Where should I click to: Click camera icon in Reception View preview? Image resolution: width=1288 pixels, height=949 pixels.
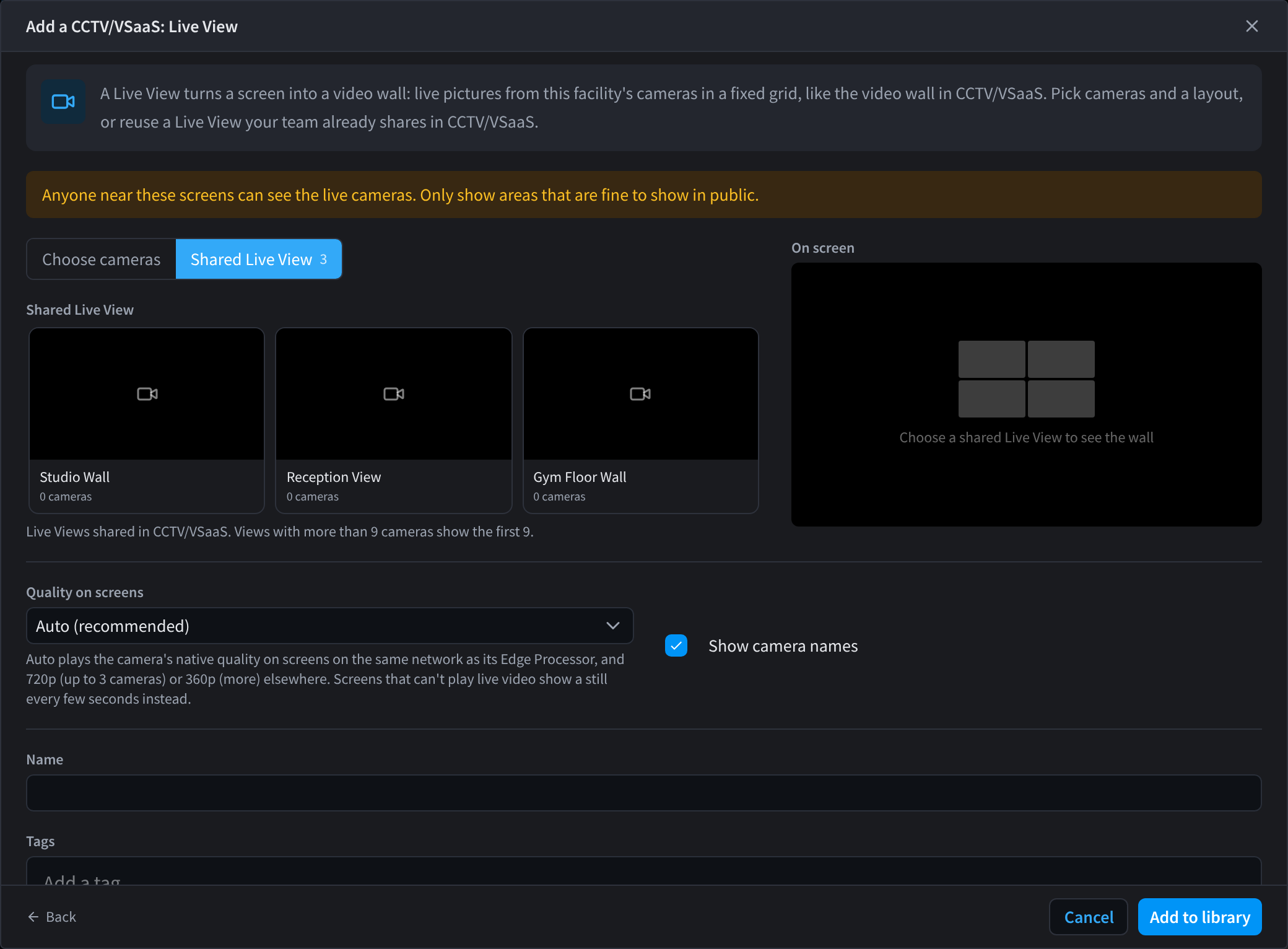(394, 394)
